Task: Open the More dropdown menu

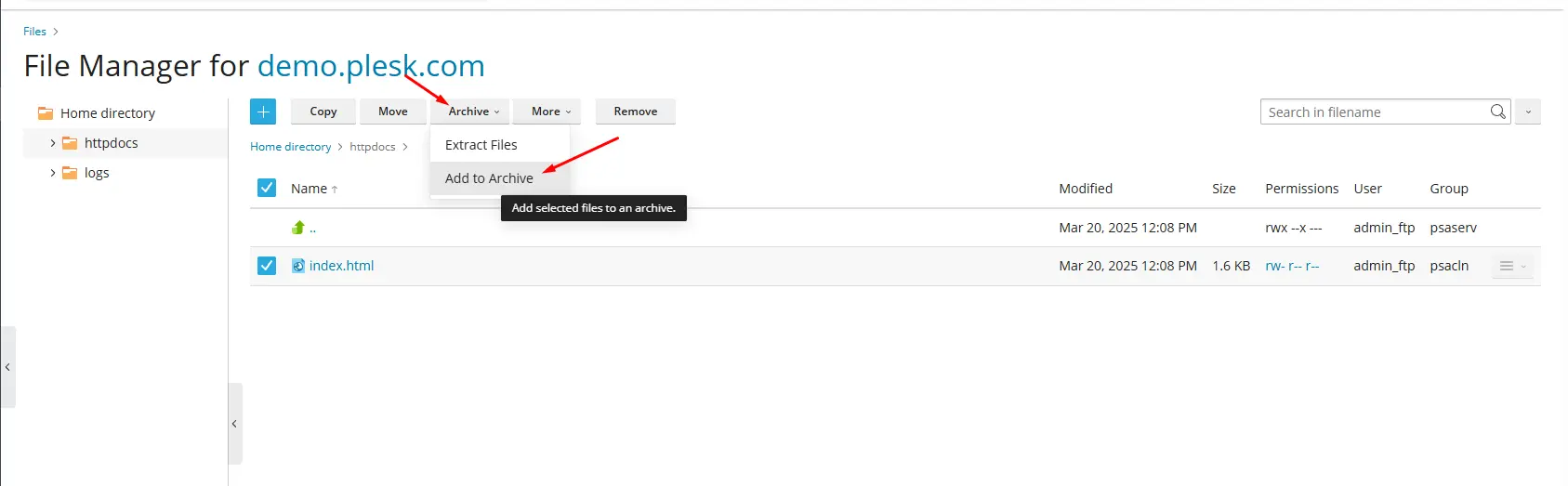Action: (x=550, y=112)
